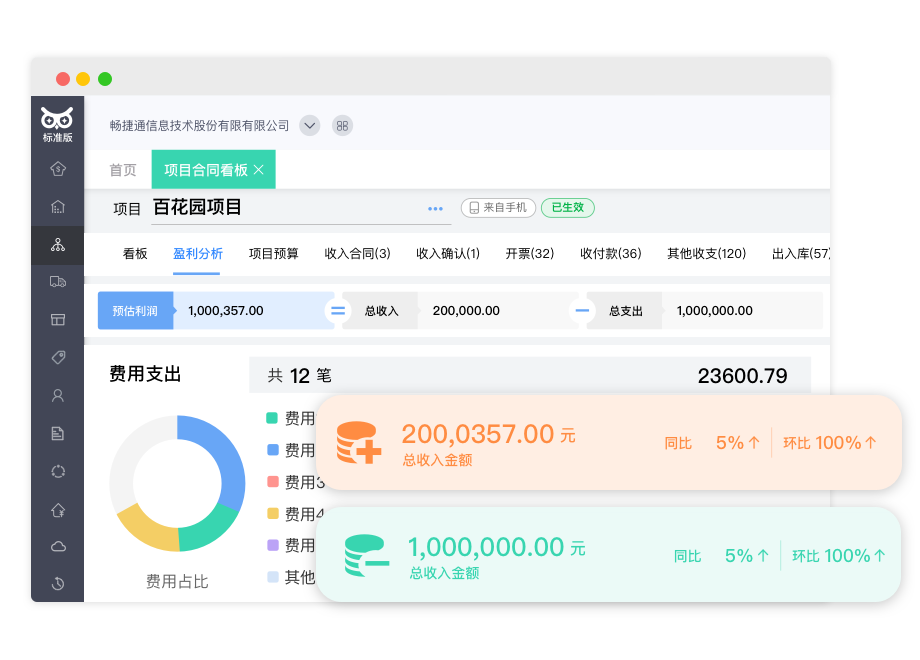
Task: Click the expense total 23600.79
Action: (742, 376)
